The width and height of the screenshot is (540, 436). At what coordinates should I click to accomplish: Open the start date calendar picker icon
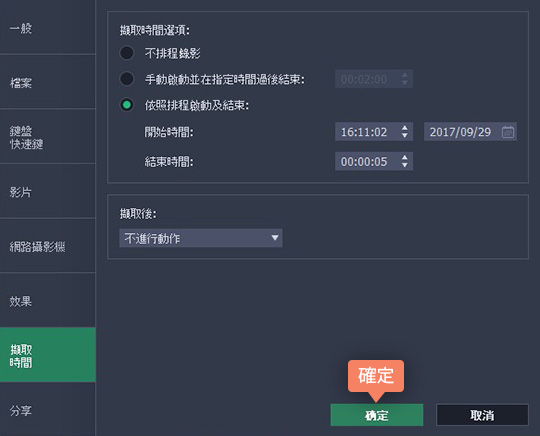click(x=508, y=132)
